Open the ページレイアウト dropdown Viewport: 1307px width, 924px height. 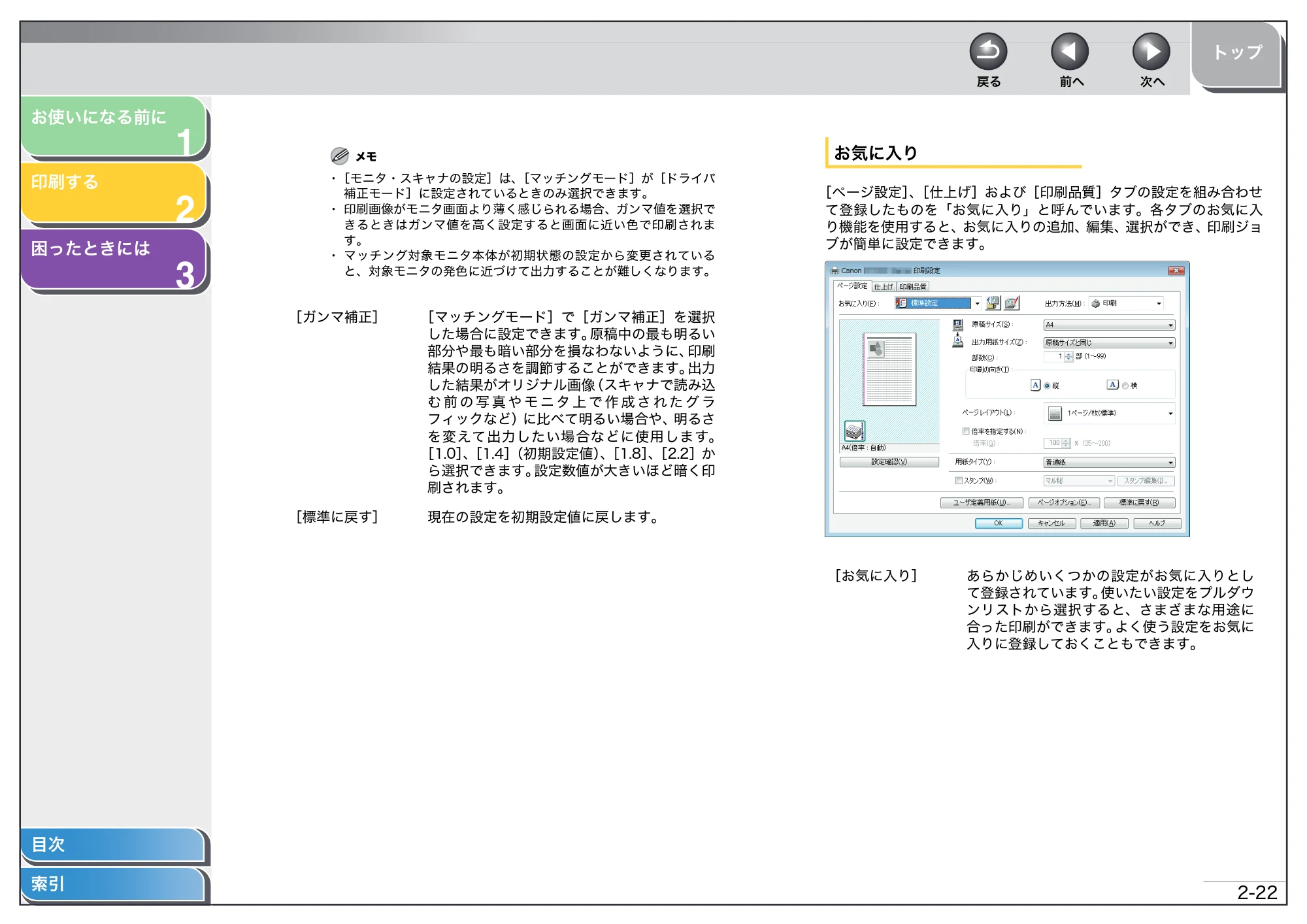coord(1109,413)
